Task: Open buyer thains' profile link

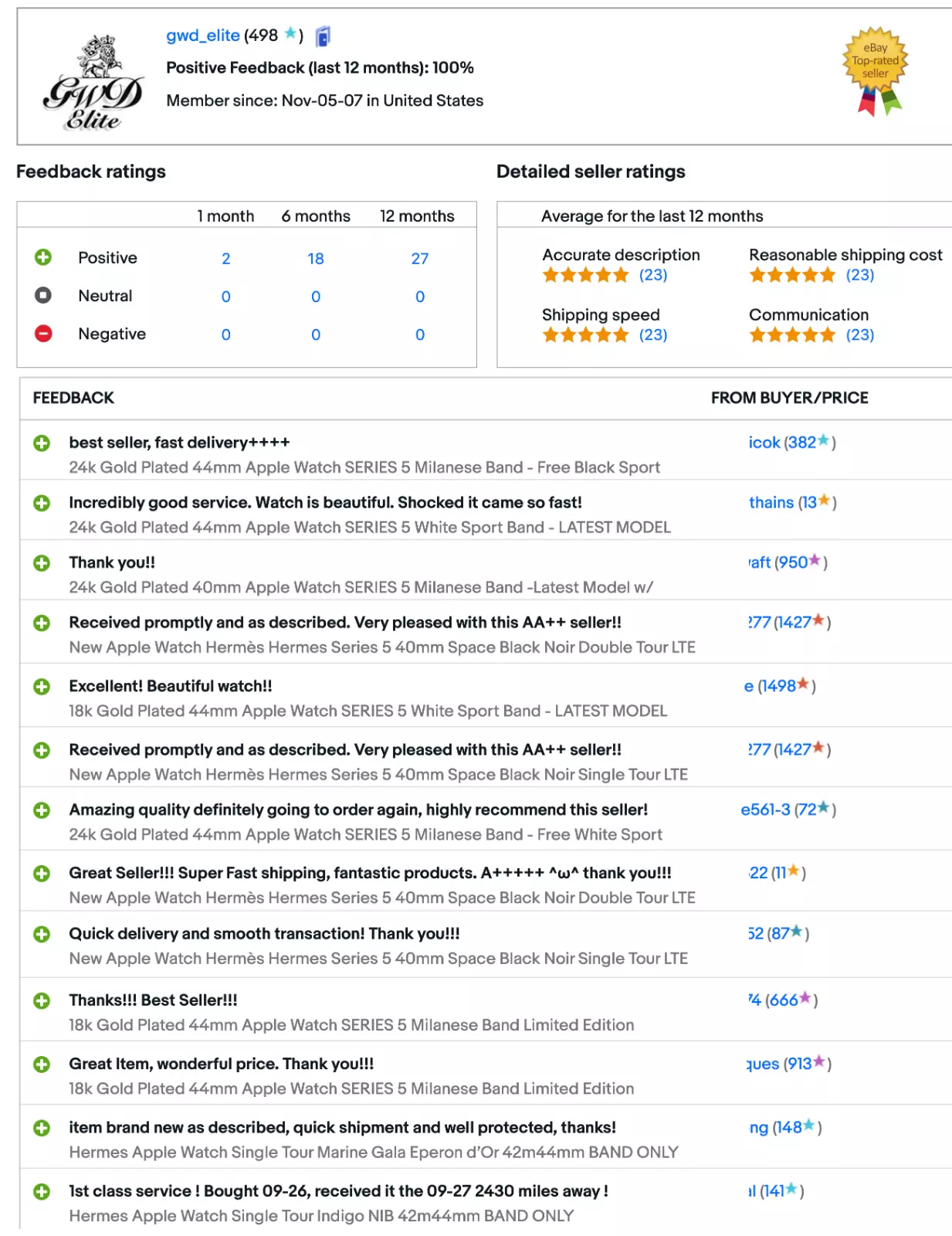Action: coord(771,502)
